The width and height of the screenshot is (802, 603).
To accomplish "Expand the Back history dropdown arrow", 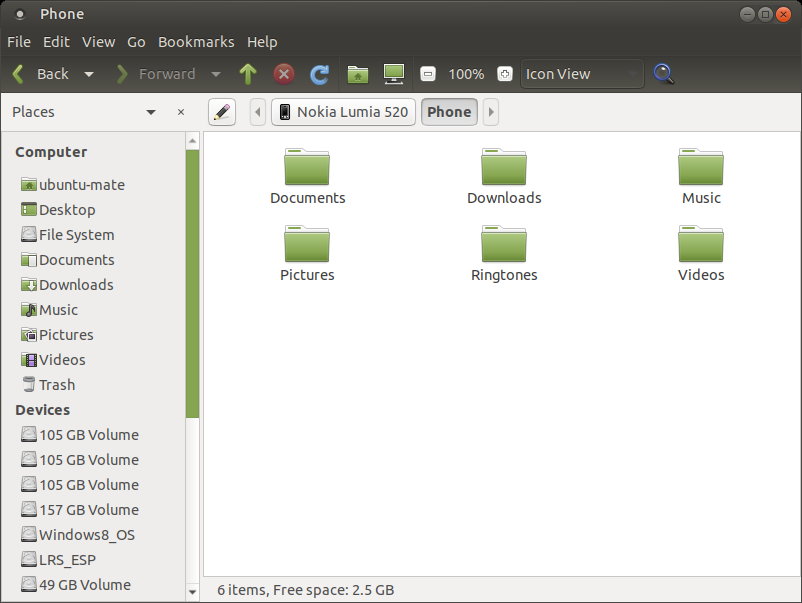I will tap(89, 74).
